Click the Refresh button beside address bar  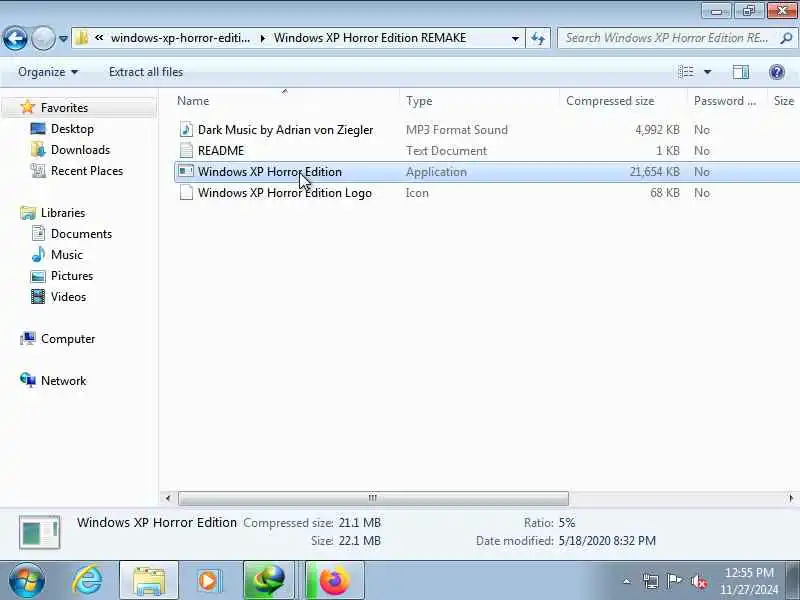(x=538, y=38)
